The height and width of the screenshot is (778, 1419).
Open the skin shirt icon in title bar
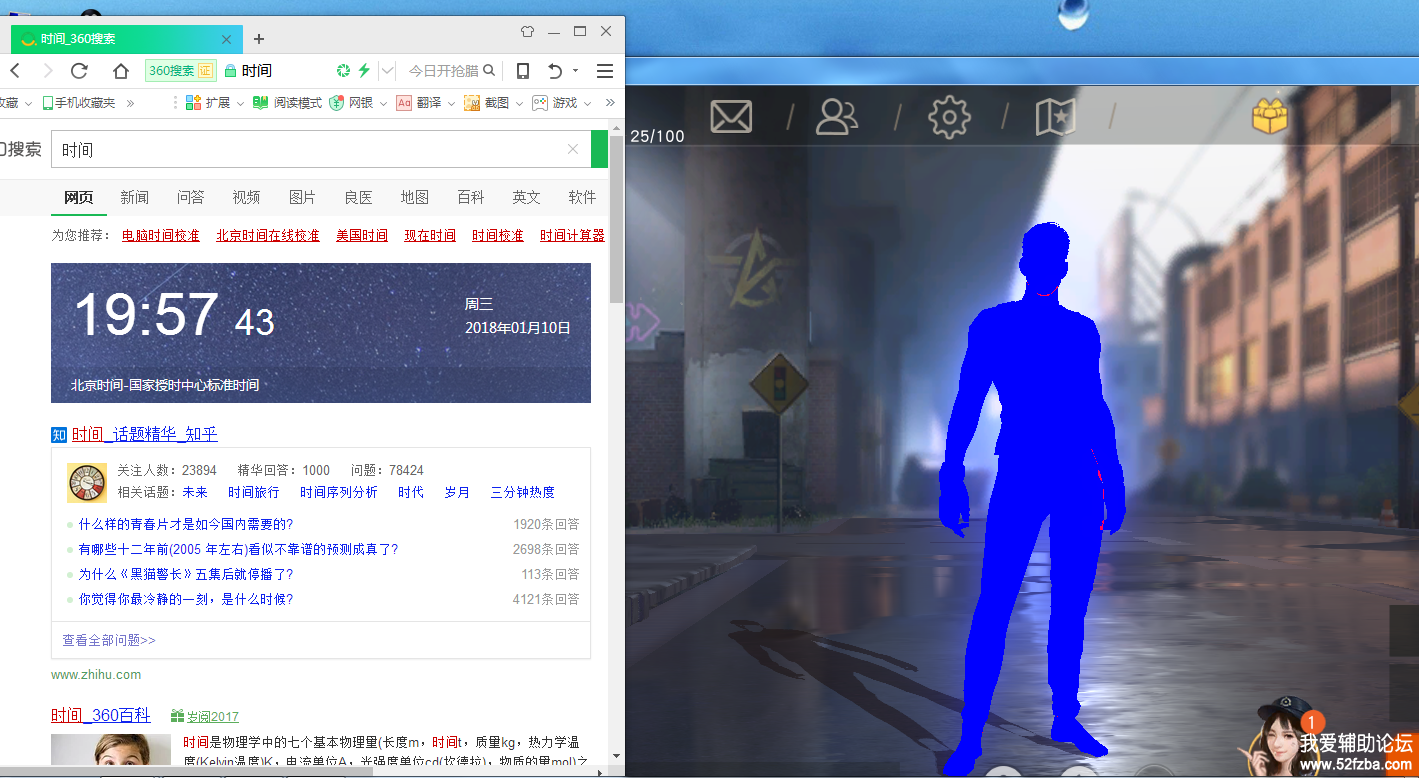tap(527, 31)
